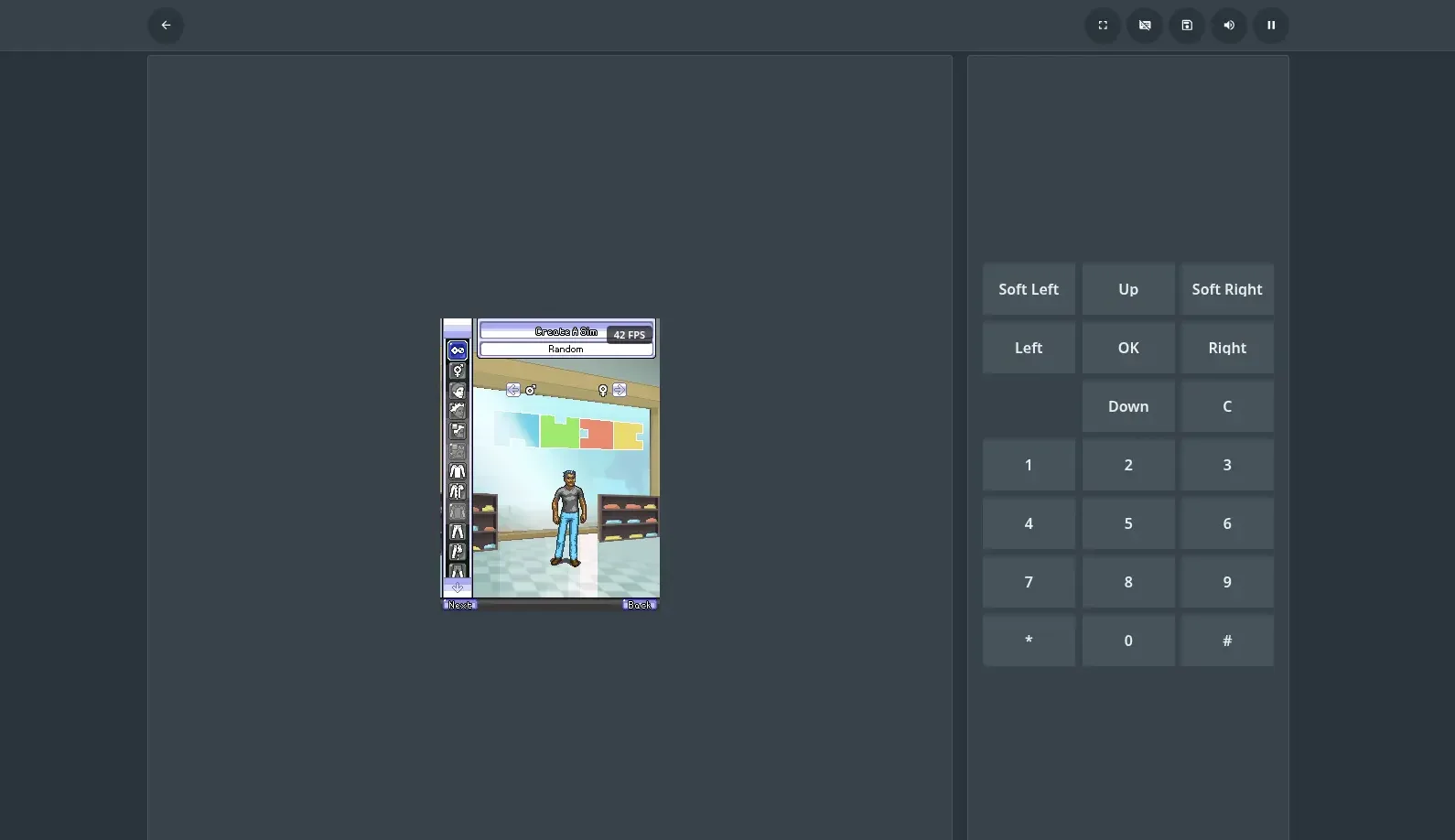Tap keypad number 7
The image size is (1455, 840).
pyautogui.click(x=1029, y=582)
